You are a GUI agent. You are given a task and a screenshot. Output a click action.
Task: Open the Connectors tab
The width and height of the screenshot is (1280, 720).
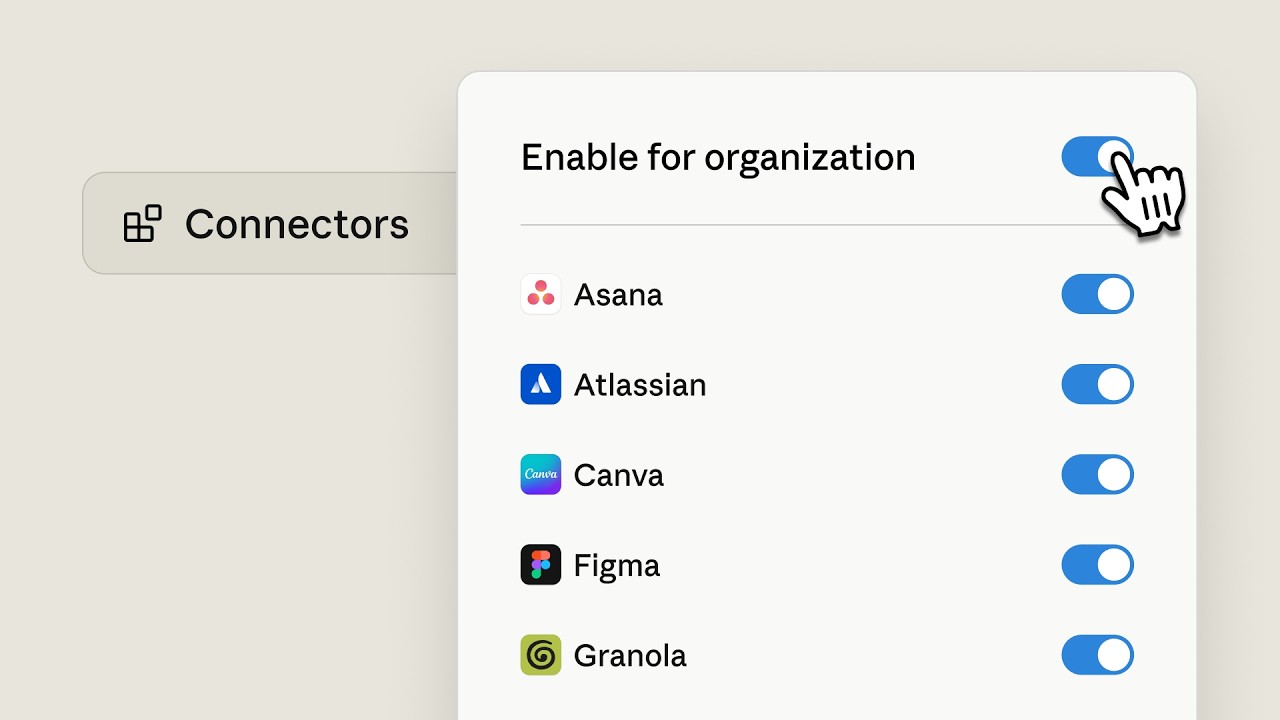[270, 223]
